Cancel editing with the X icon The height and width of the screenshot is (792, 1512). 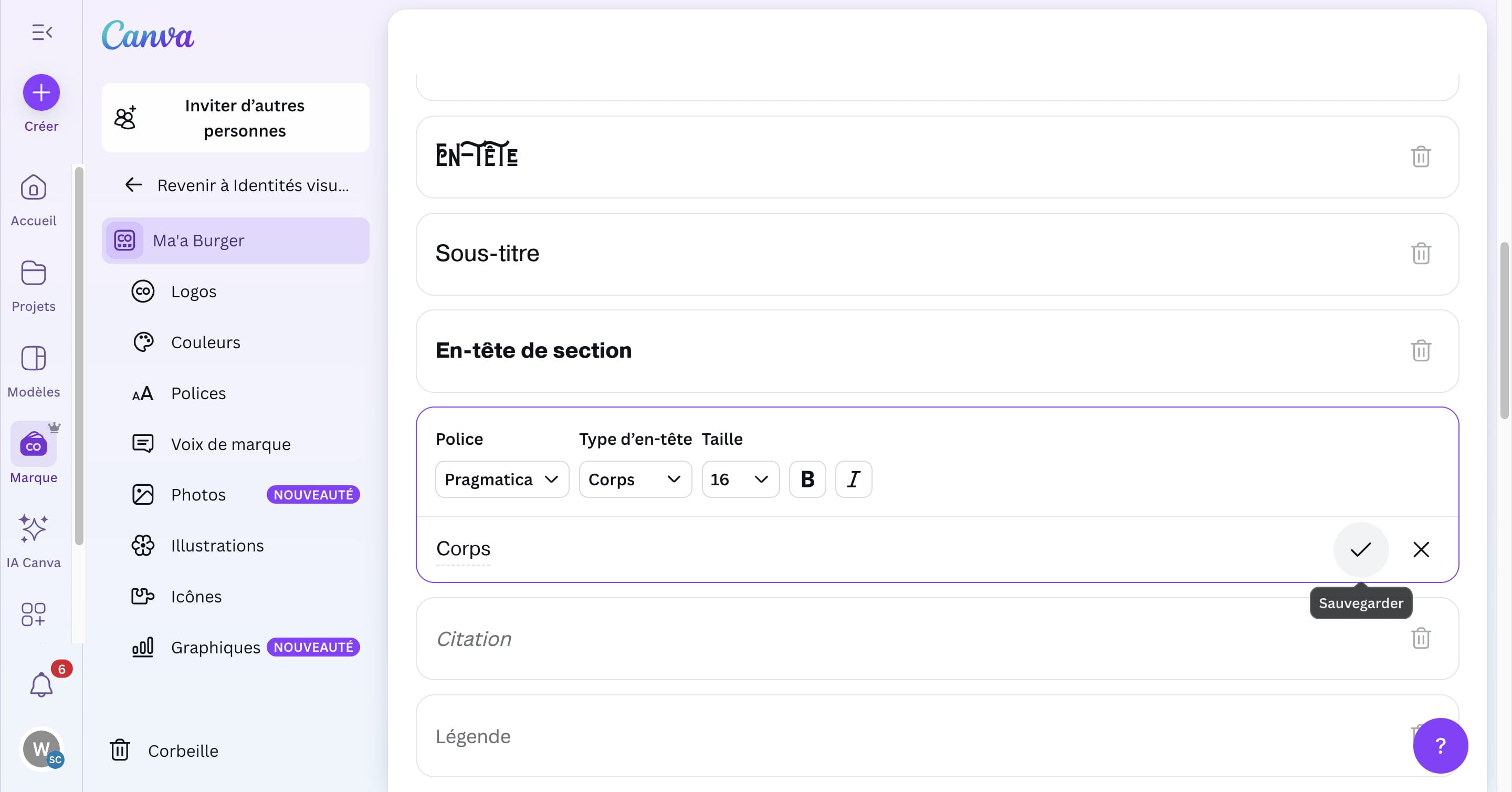[1421, 549]
